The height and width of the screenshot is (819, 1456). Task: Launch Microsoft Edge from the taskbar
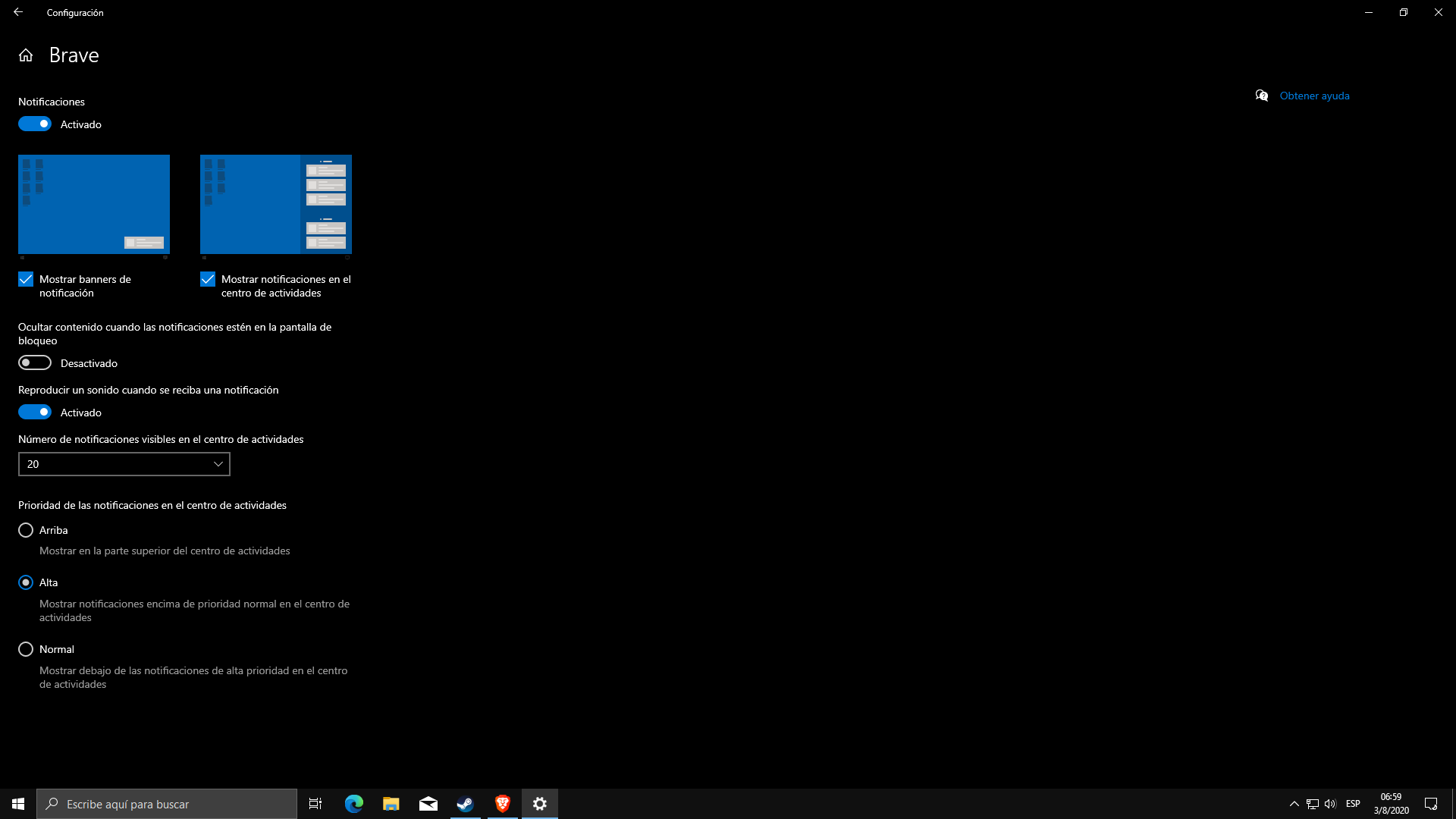click(x=354, y=804)
